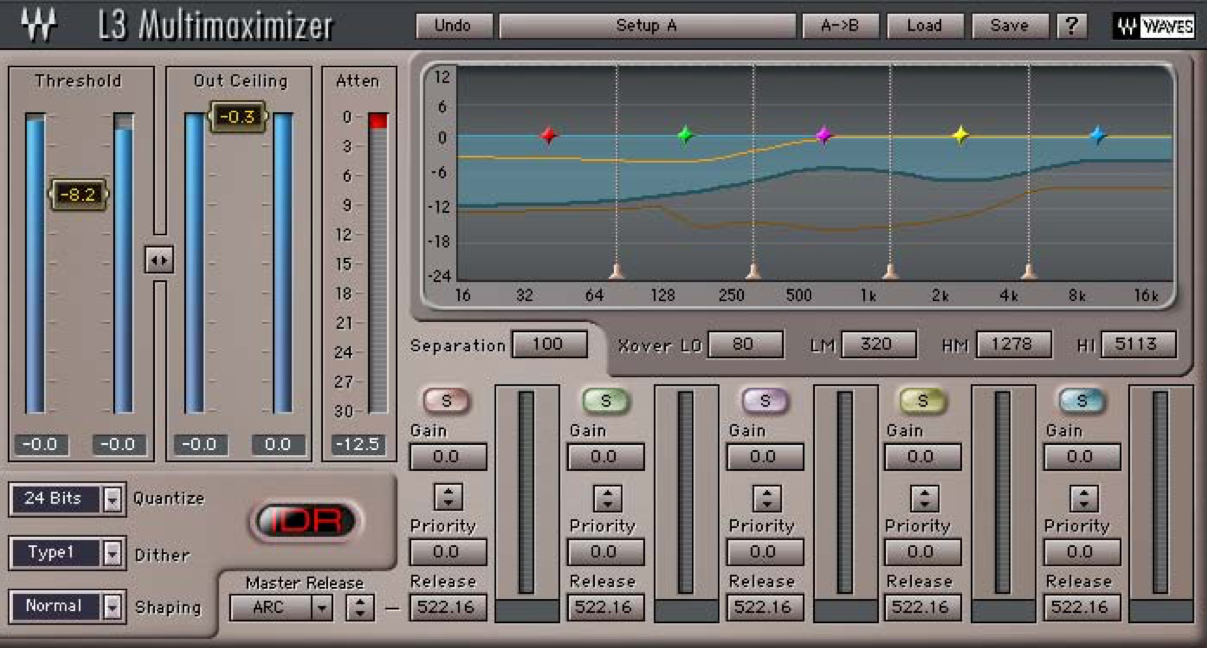
Task: Click the Threshold-Ceiling link arrows icon
Action: click(160, 260)
